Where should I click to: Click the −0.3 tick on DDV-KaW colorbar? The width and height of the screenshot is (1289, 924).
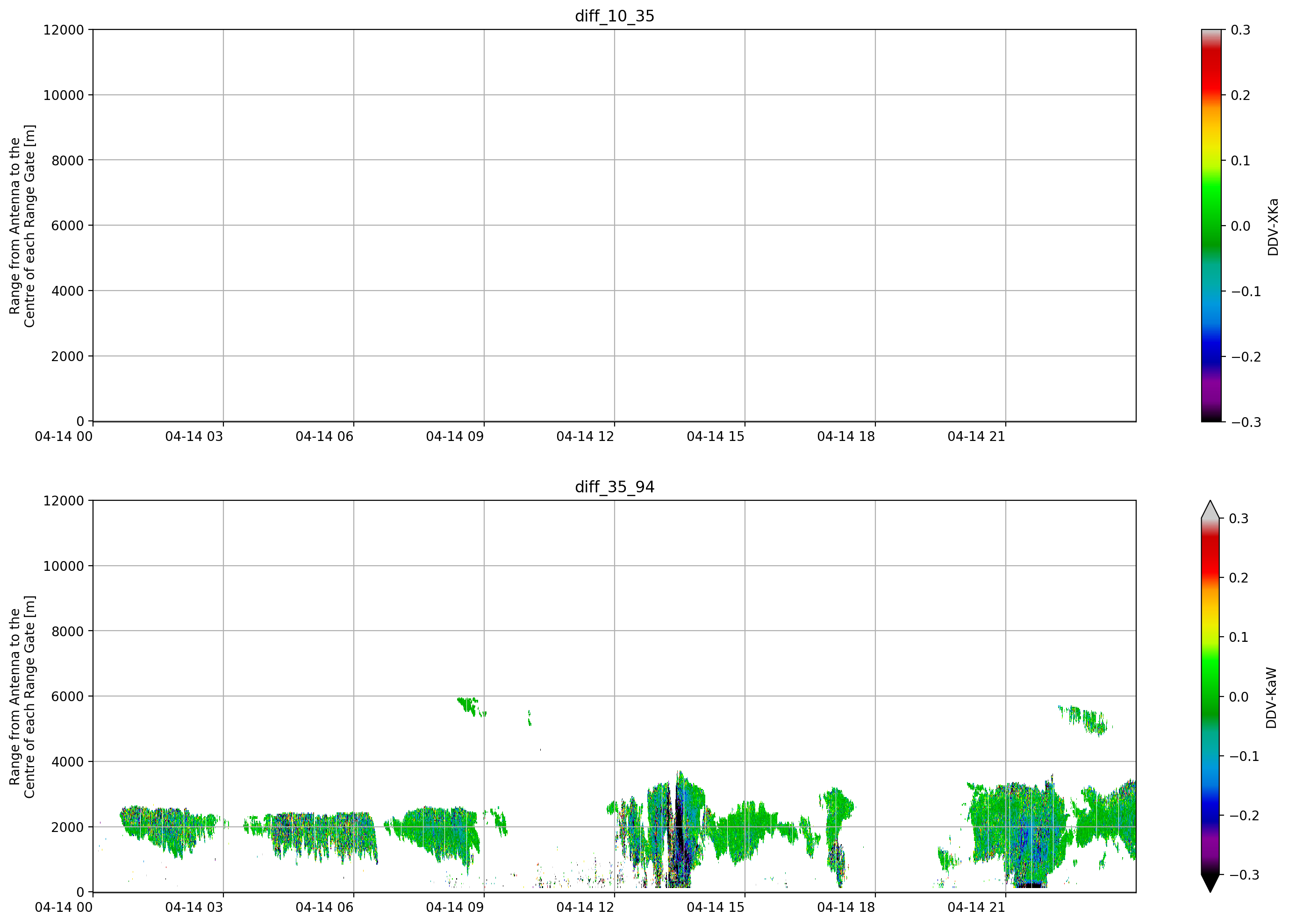coord(1245,874)
